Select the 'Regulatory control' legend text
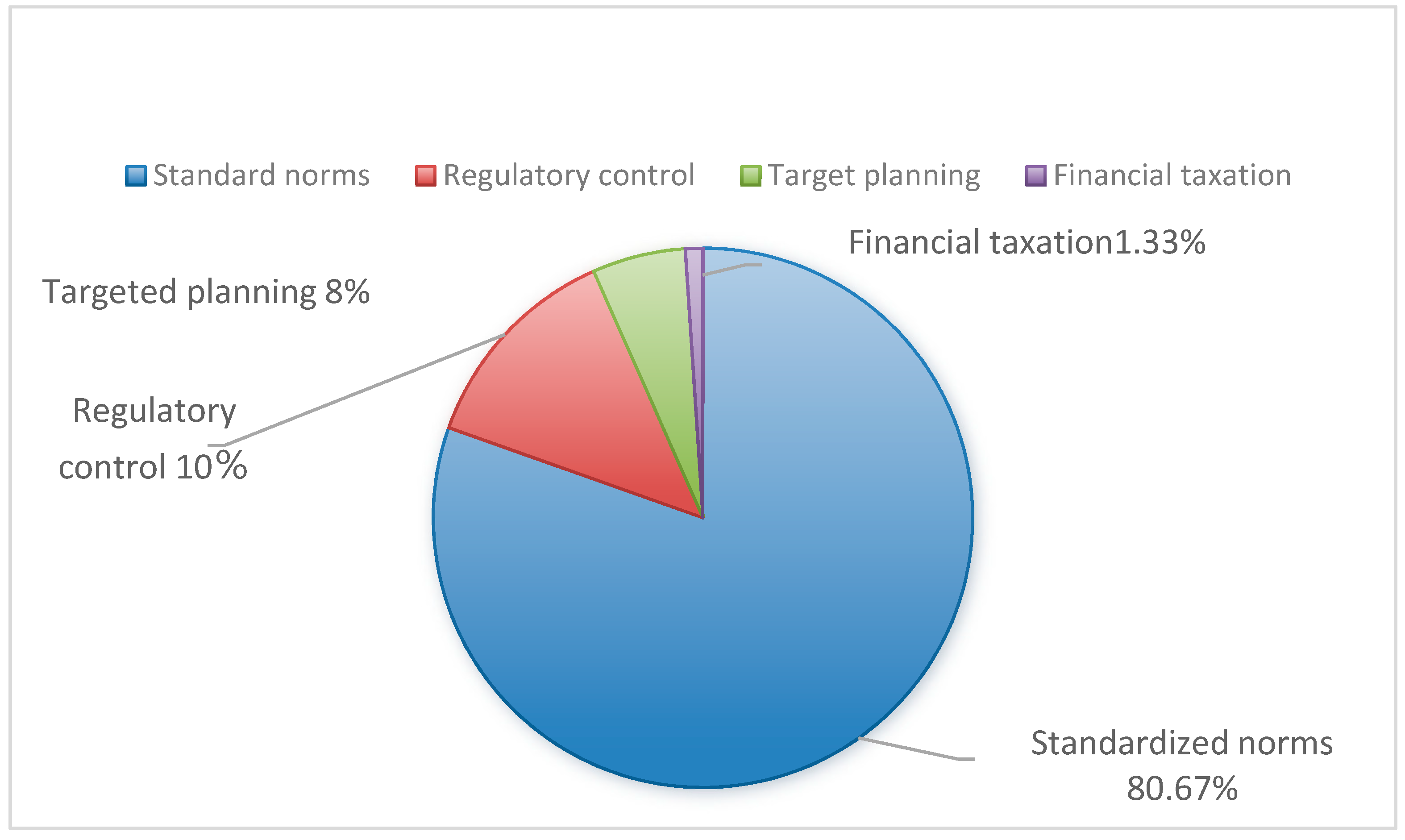Image resolution: width=1405 pixels, height=840 pixels. pos(569,175)
